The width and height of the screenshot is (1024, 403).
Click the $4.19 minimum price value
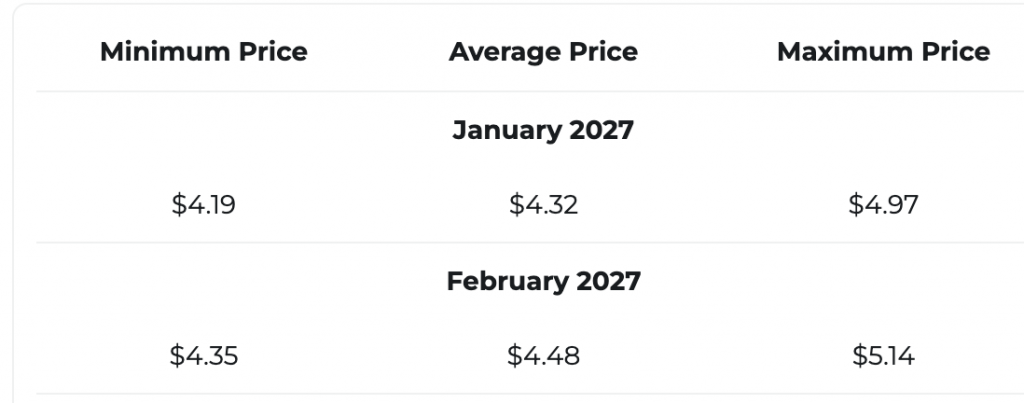click(x=204, y=205)
